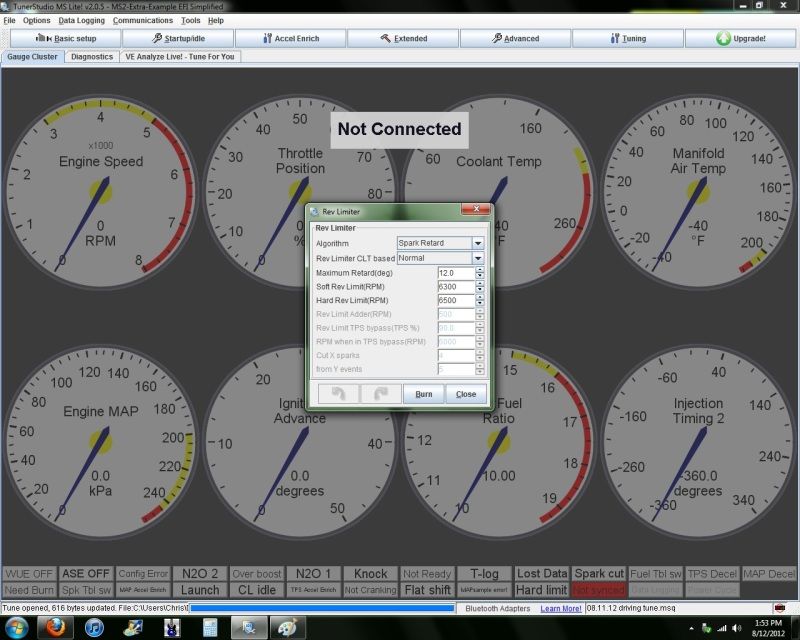
Task: Click the T-log indicator
Action: click(x=484, y=574)
